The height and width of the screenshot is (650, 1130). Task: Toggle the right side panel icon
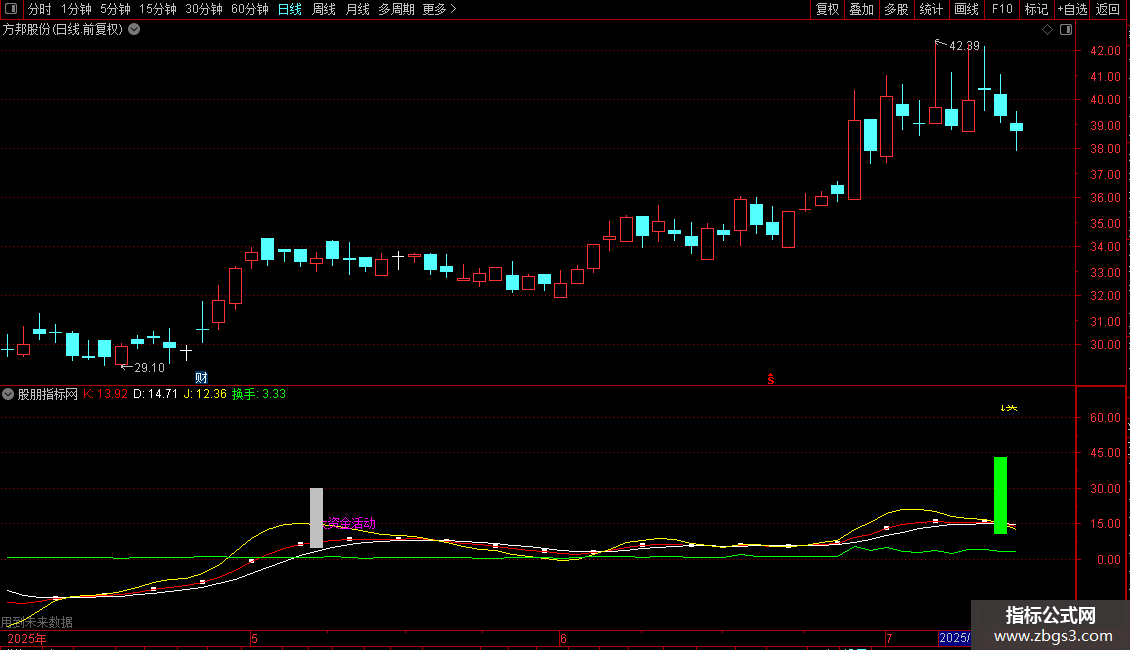(x=1066, y=30)
